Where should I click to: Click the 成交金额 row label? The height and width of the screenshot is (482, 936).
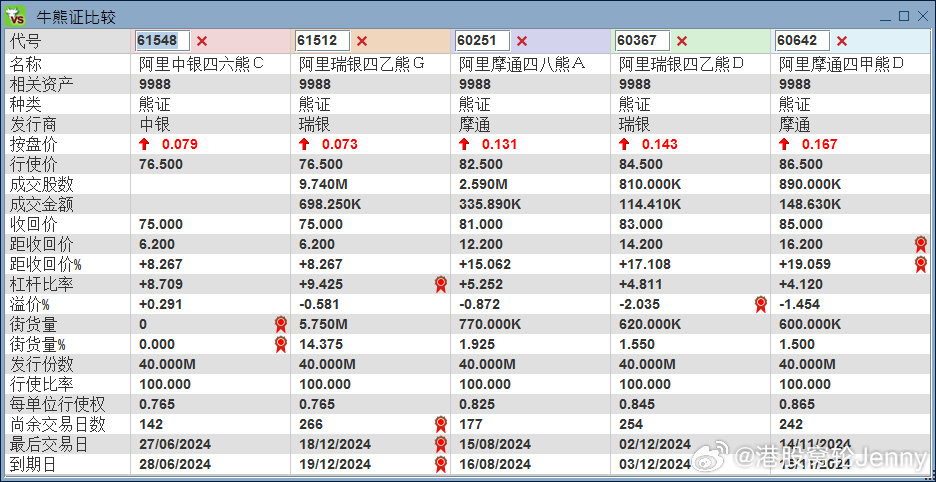tap(42, 204)
